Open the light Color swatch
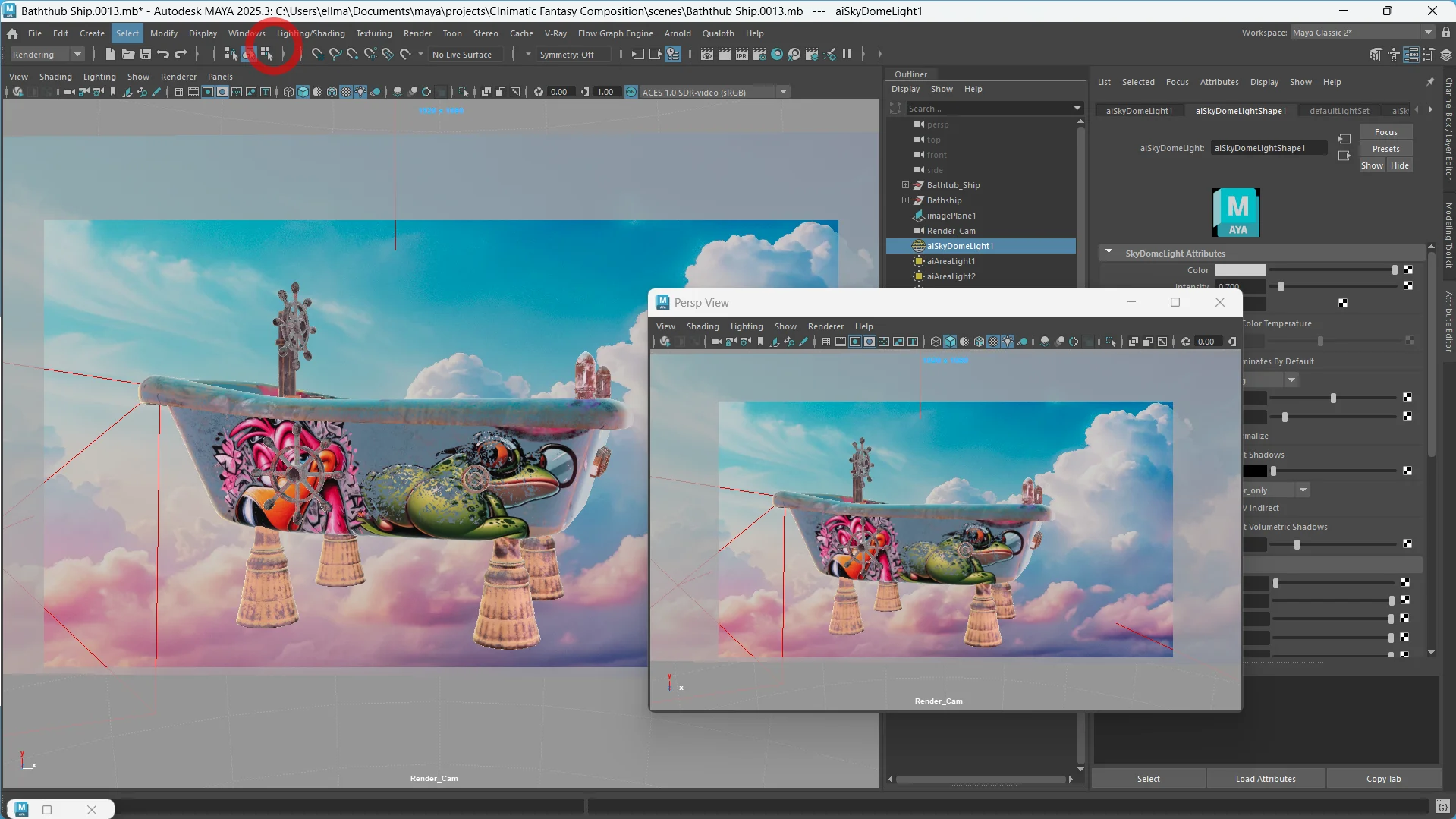 [1240, 269]
